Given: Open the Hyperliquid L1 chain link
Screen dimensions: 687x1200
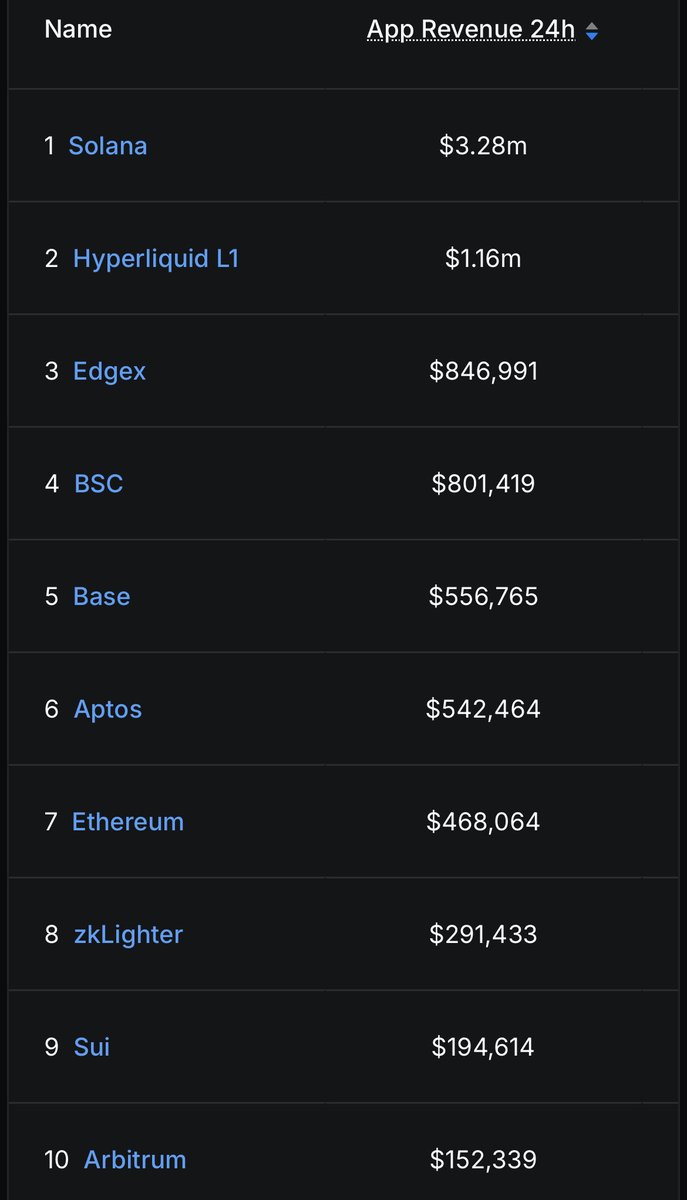Looking at the screenshot, I should click(x=156, y=259).
